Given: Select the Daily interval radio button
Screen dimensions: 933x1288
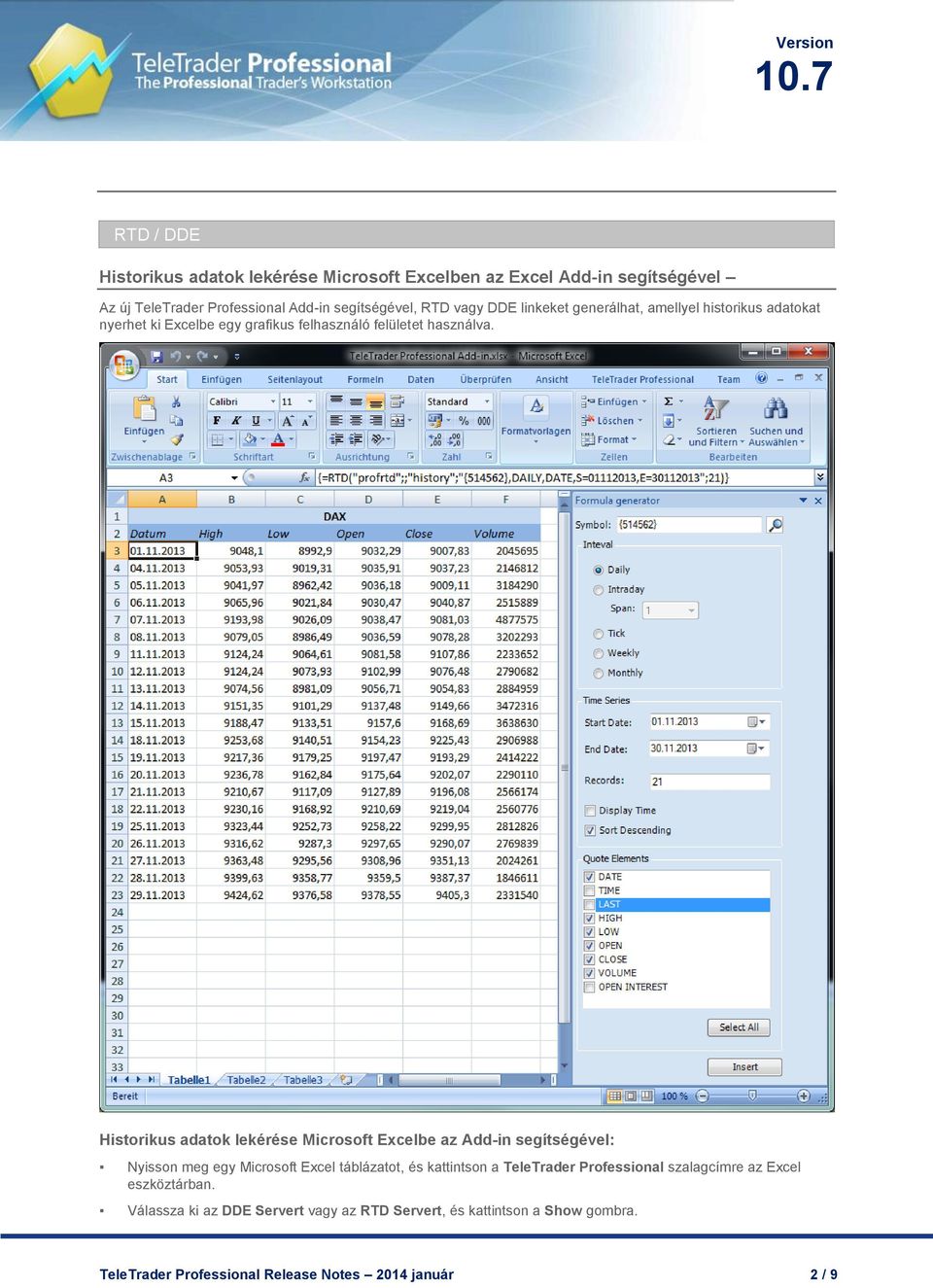Looking at the screenshot, I should pyautogui.click(x=599, y=570).
